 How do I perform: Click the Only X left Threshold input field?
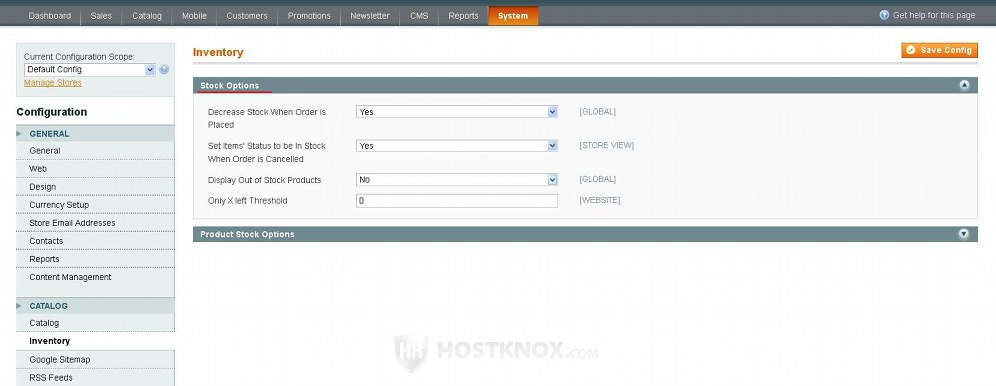[457, 201]
